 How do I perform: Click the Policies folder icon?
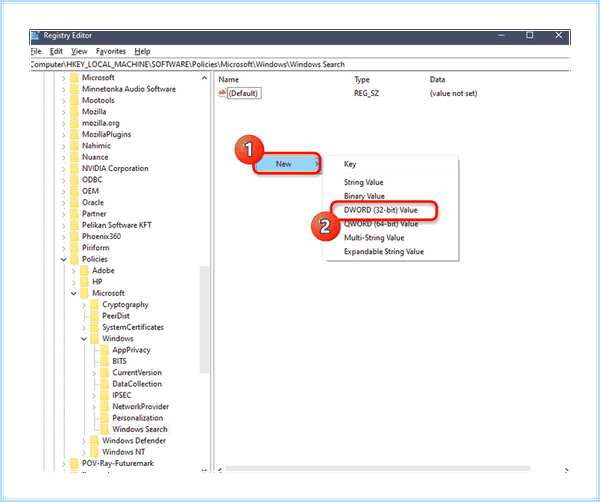(x=74, y=259)
